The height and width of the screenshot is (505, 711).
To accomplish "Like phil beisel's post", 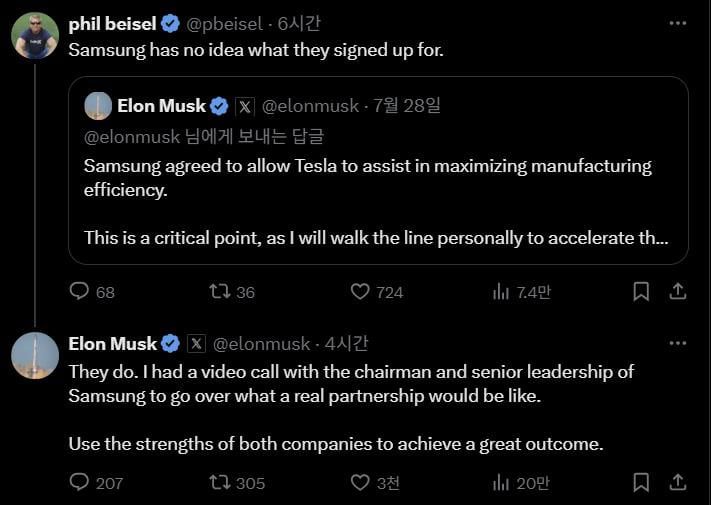I will [x=361, y=291].
